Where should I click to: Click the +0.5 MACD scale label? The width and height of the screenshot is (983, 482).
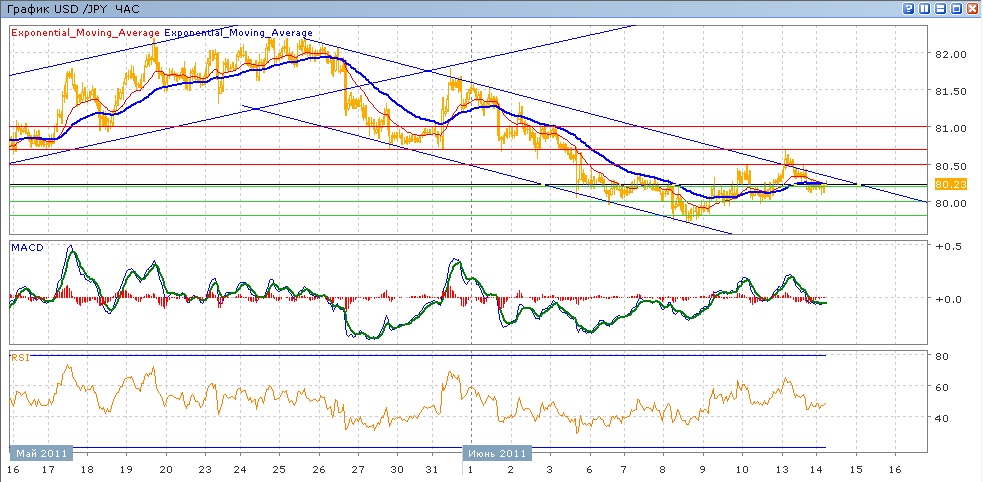point(946,246)
